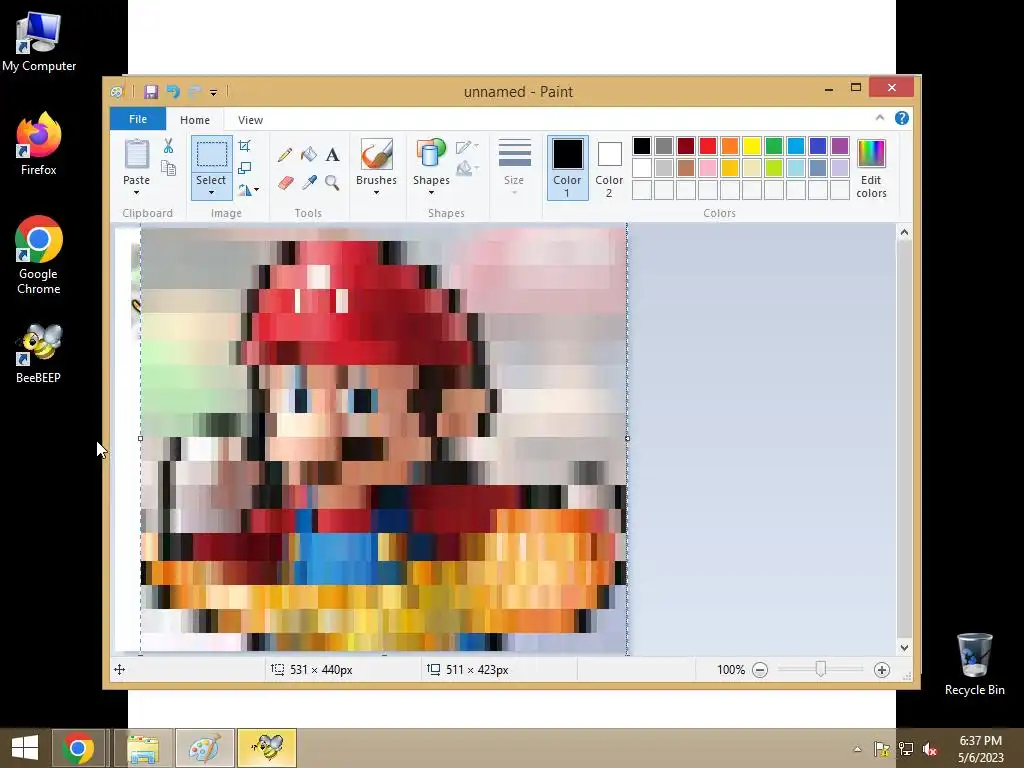Show hidden tray icons arrow
Screen dimensions: 1024x768
point(857,749)
